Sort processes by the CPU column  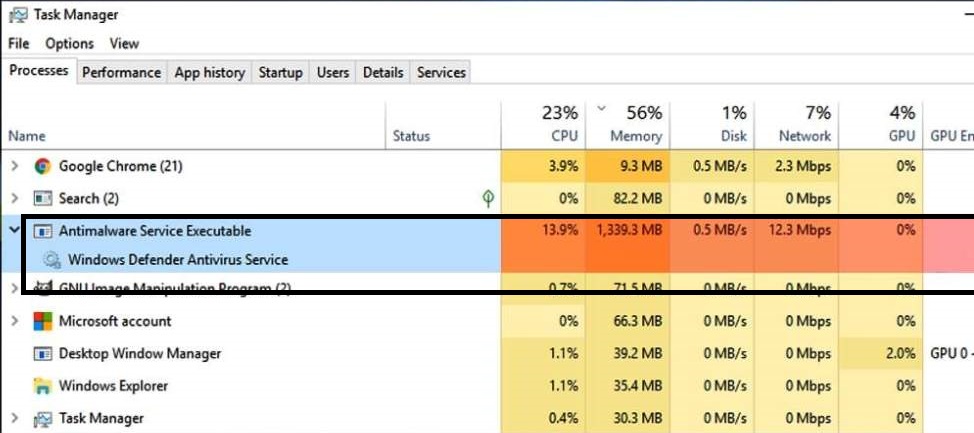point(544,125)
